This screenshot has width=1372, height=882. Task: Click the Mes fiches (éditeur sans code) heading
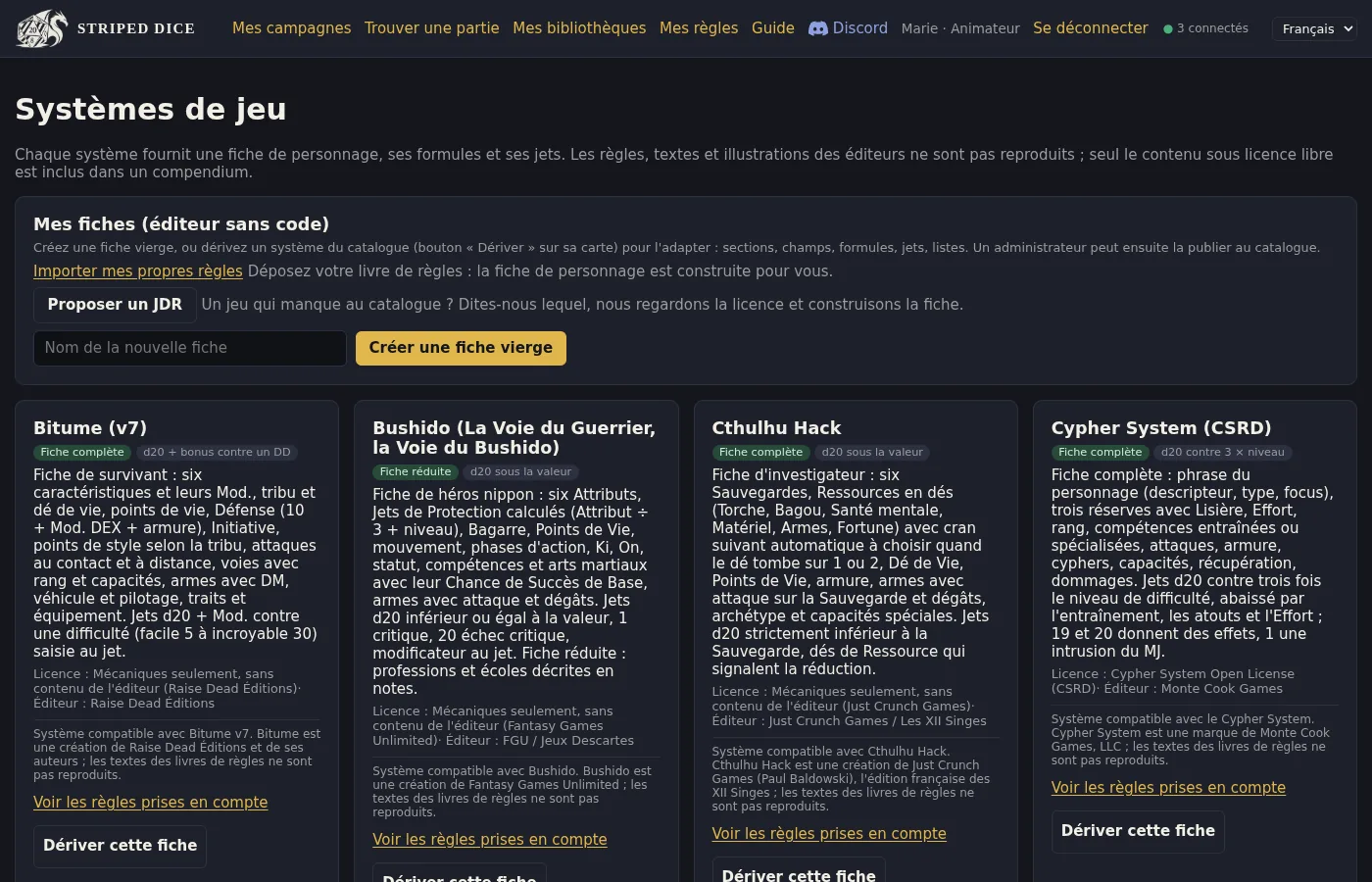point(181,224)
